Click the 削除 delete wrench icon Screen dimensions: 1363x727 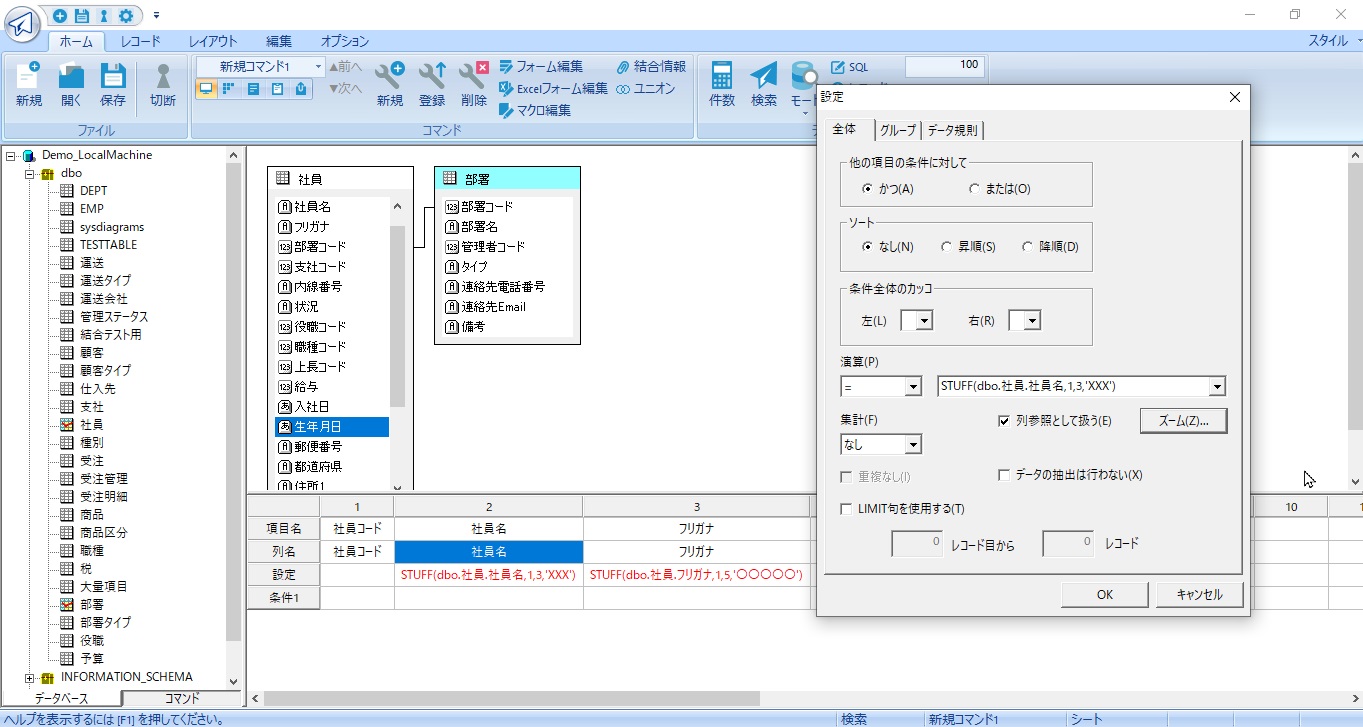point(474,85)
